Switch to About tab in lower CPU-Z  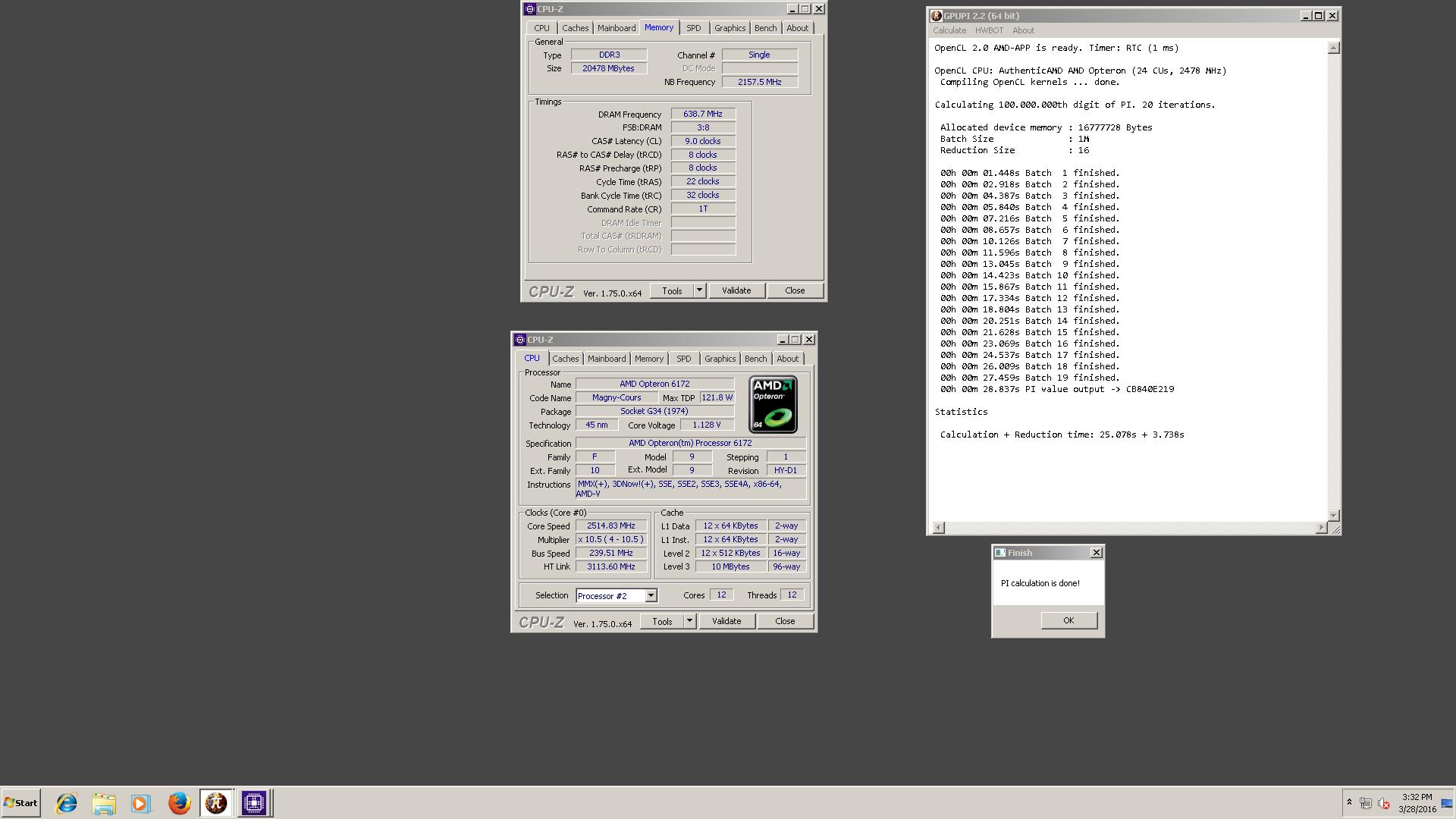point(787,359)
